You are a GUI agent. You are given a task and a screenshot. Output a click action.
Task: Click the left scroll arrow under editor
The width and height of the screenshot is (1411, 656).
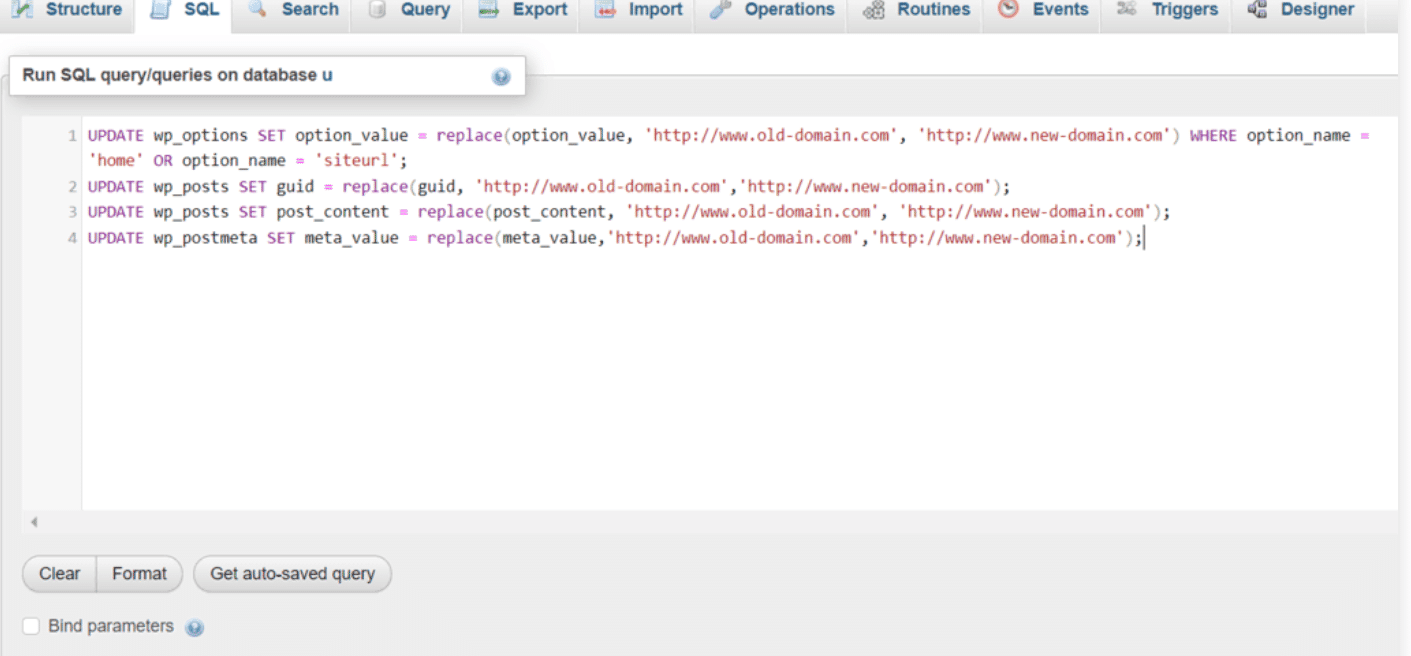click(34, 521)
